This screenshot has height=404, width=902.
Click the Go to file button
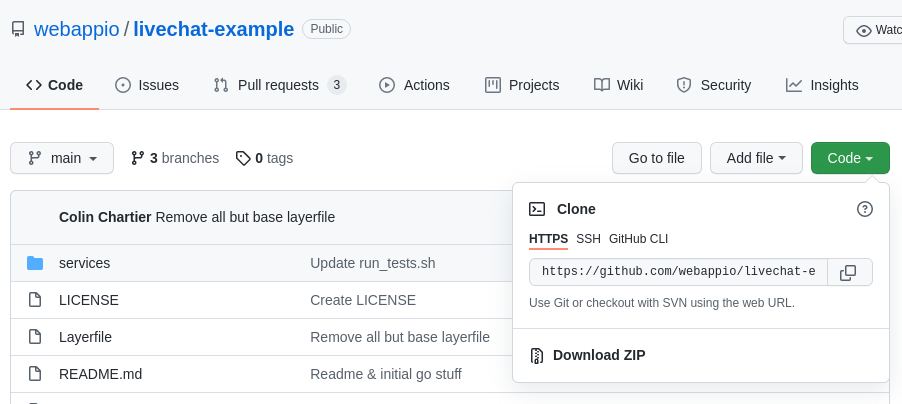[657, 158]
